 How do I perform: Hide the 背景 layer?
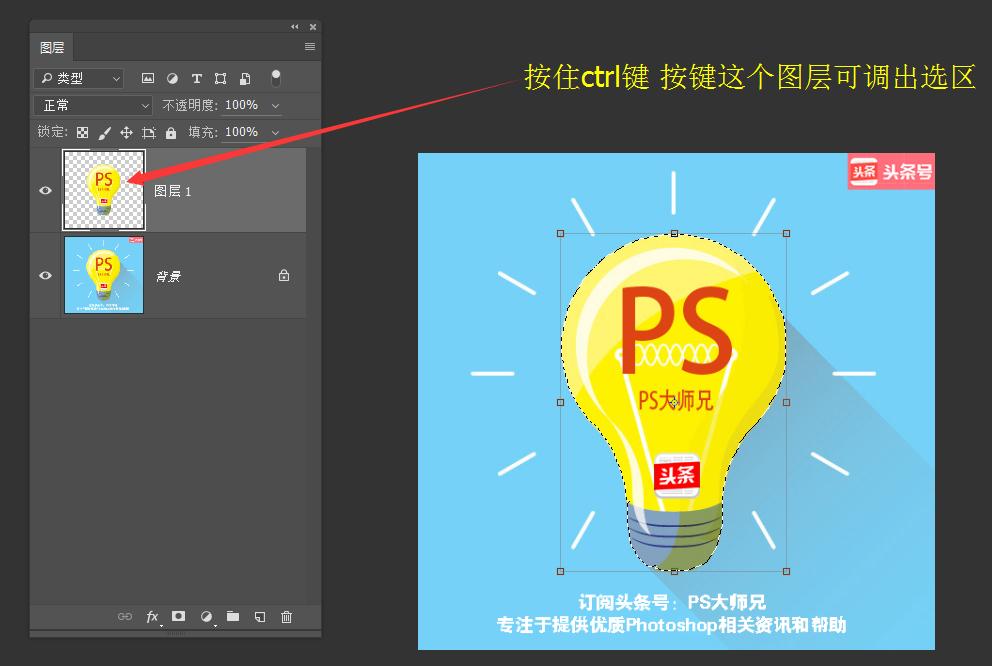coord(44,275)
